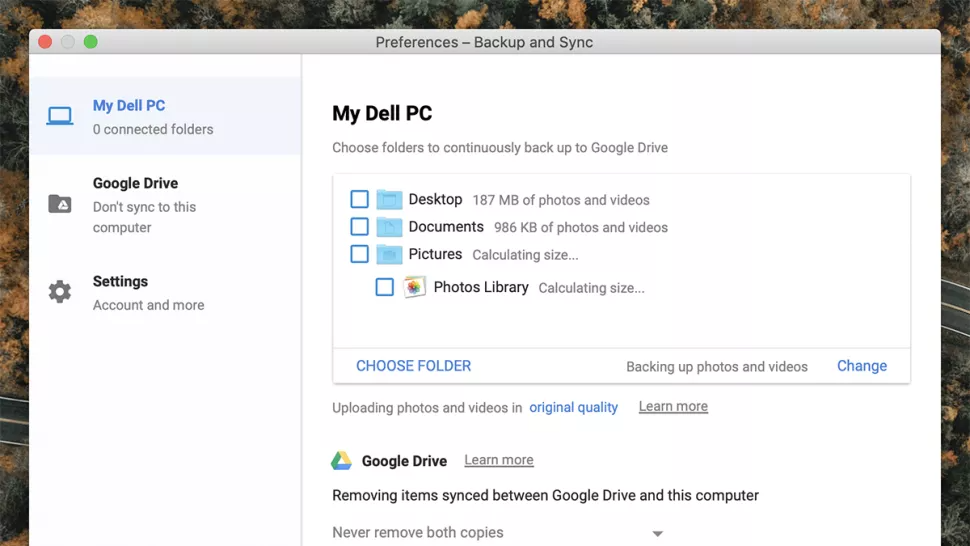The image size is (970, 546).
Task: Click the Documents folder icon
Action: [389, 227]
